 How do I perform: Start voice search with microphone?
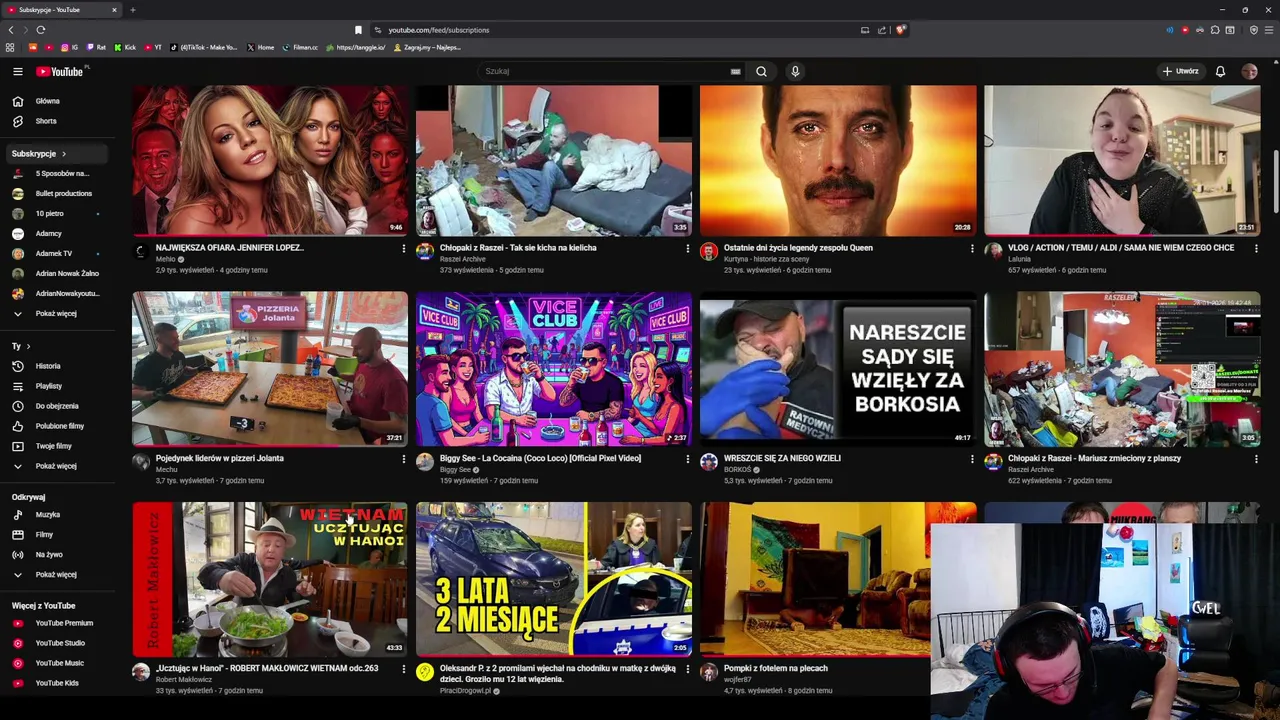click(795, 71)
